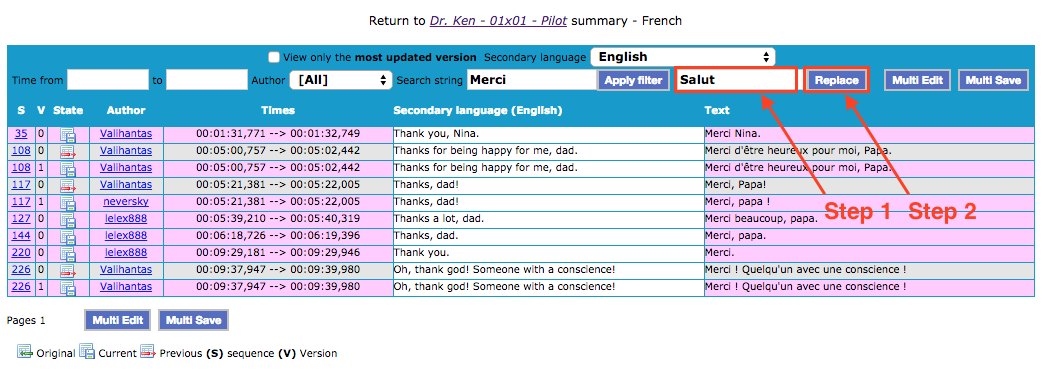The width and height of the screenshot is (1042, 371).
Task: Click the Current legend icon
Action: click(x=86, y=352)
